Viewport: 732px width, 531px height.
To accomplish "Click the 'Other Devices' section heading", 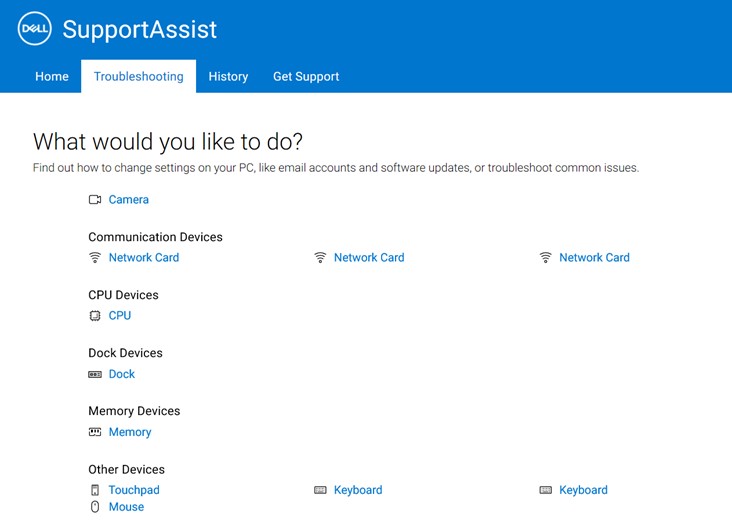I will (x=127, y=469).
